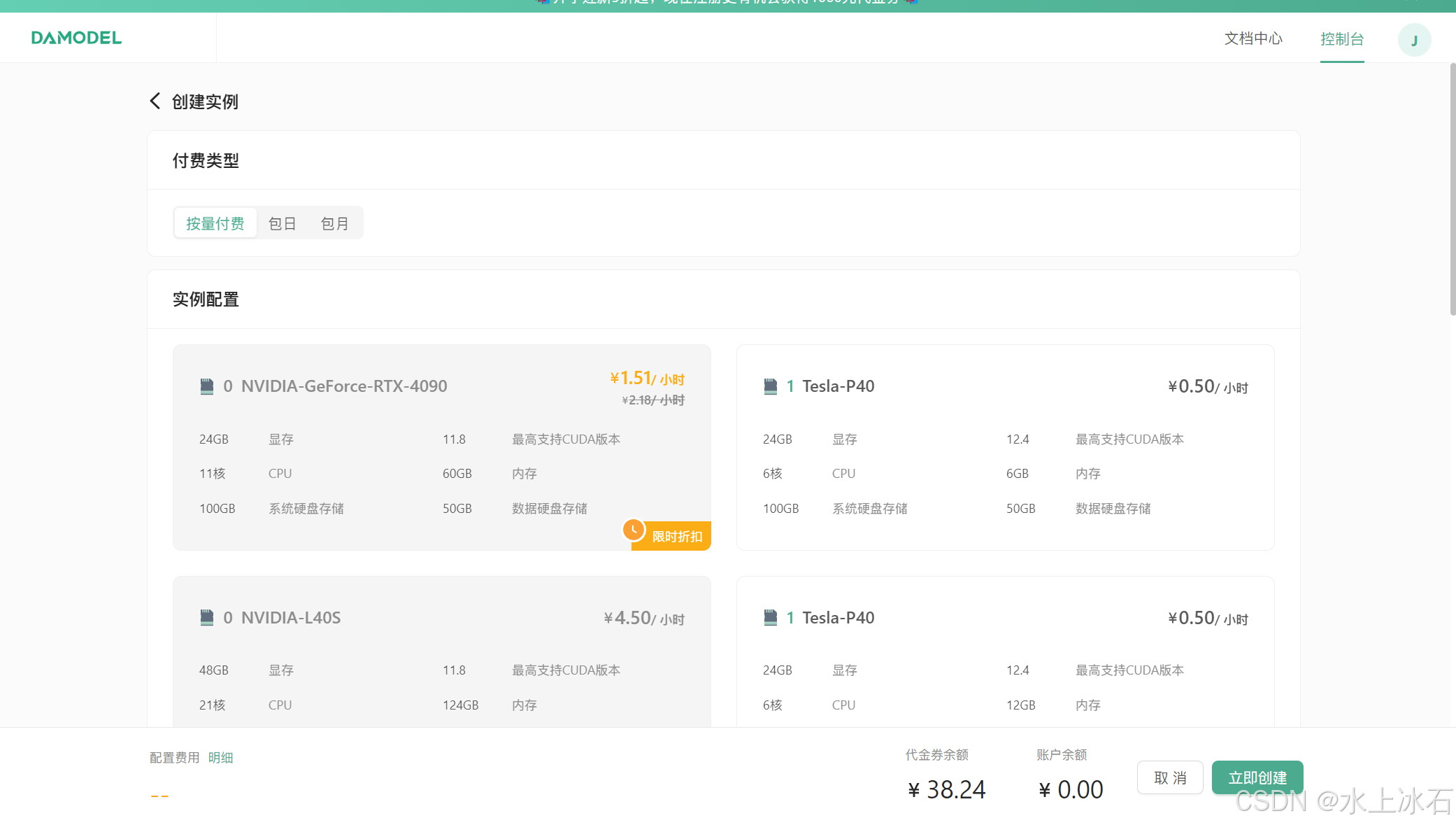This screenshot has height=825, width=1456.
Task: Click the 取消 button
Action: 1170,777
